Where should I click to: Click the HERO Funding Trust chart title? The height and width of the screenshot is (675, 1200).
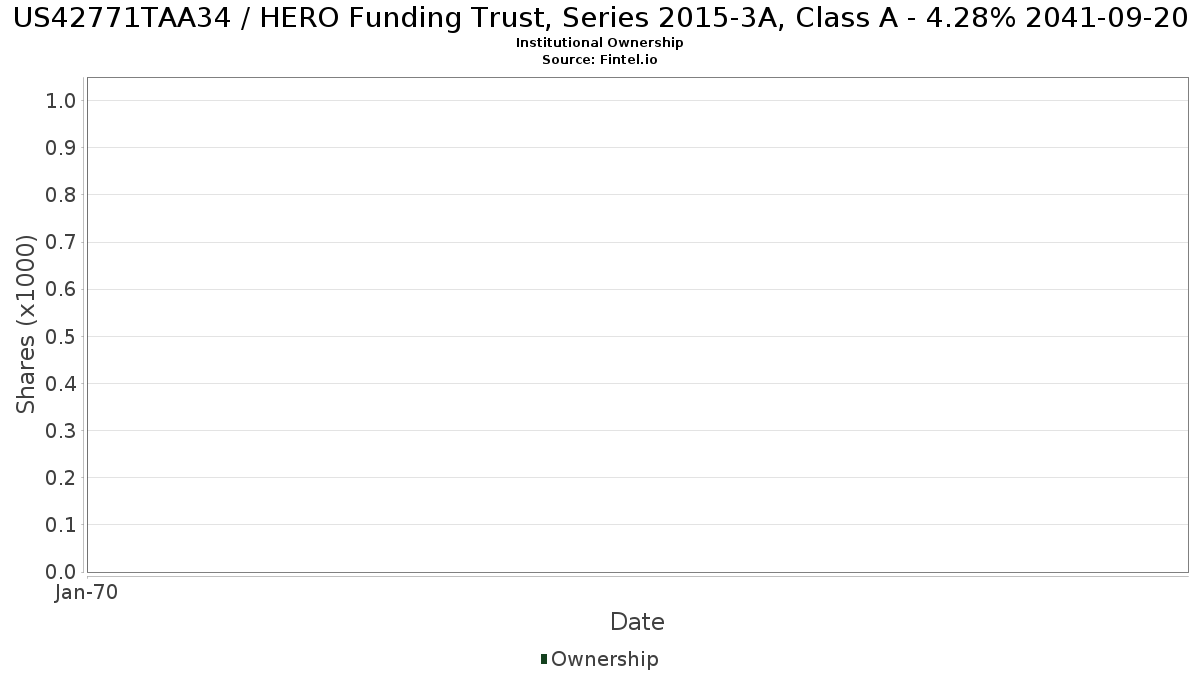[x=600, y=18]
